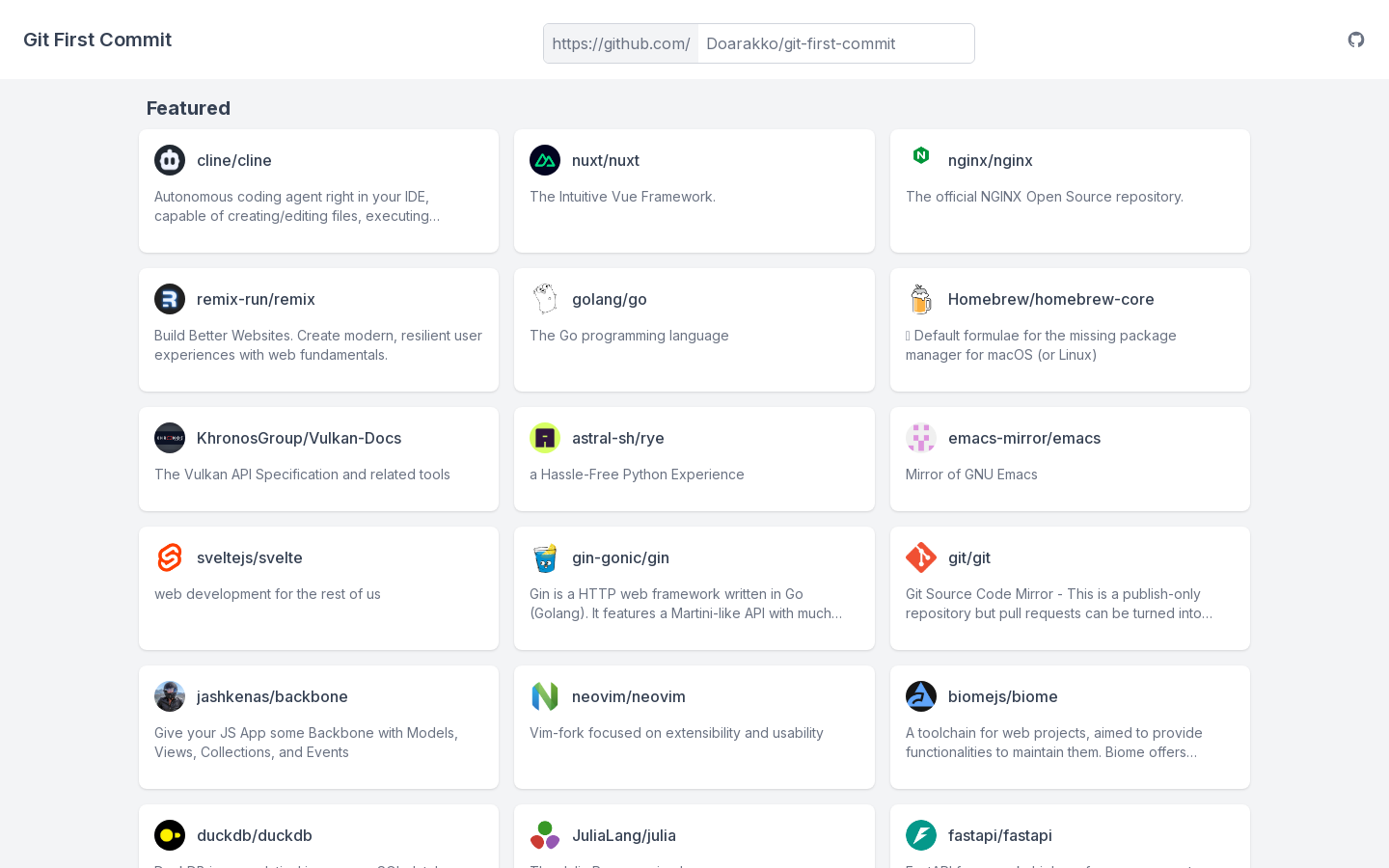Open the golang/go repository title
Screen dimensions: 1389x868
coord(610,299)
